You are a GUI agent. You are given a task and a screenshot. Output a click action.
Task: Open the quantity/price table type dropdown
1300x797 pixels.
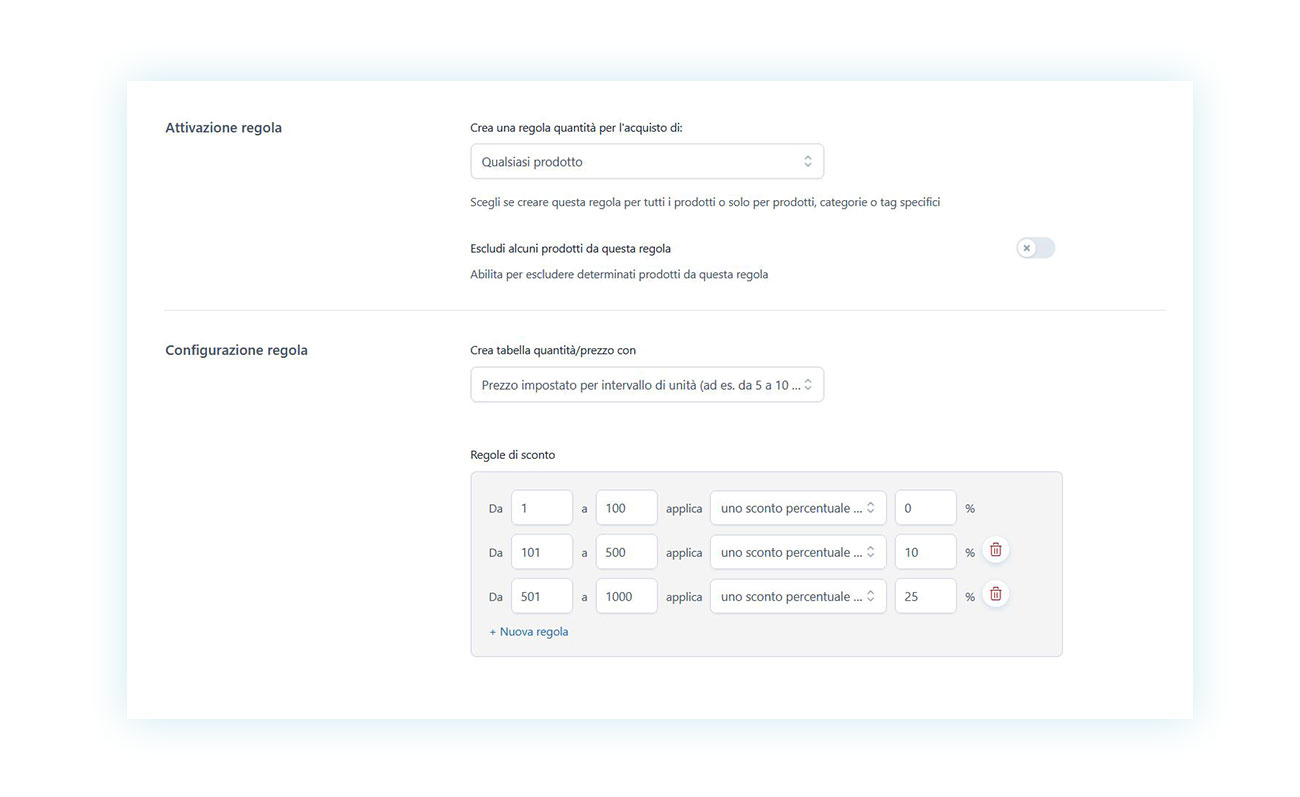647,385
